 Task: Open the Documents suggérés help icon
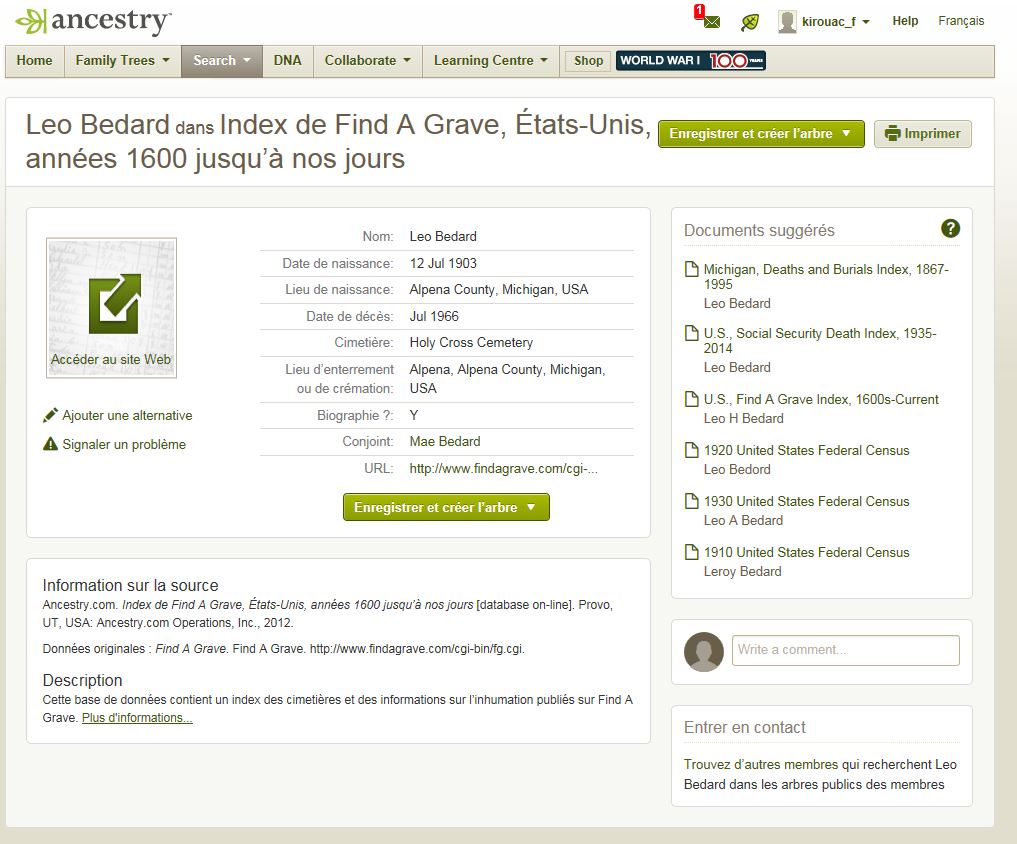click(x=950, y=228)
